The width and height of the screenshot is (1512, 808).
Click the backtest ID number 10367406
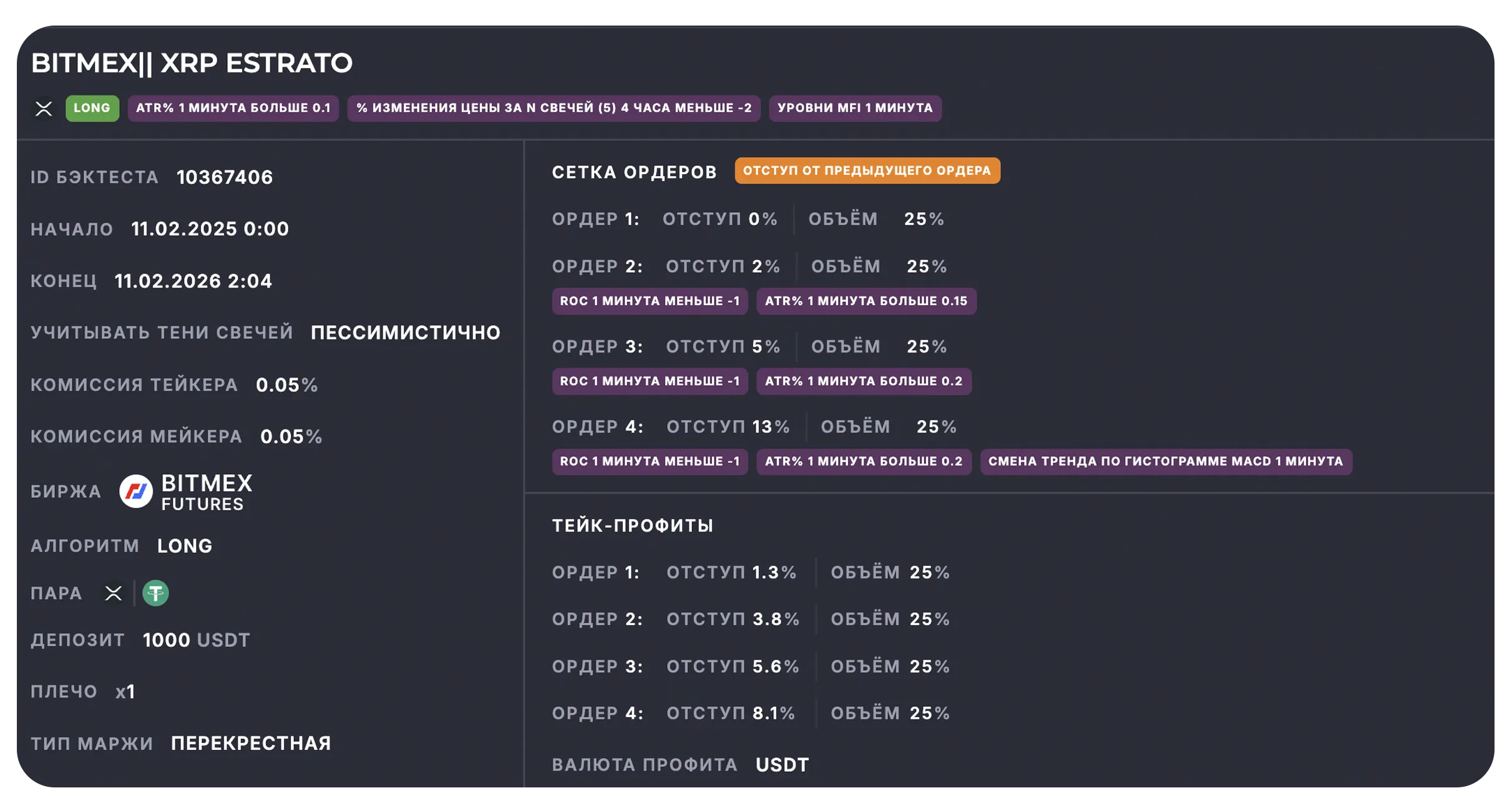tap(224, 177)
